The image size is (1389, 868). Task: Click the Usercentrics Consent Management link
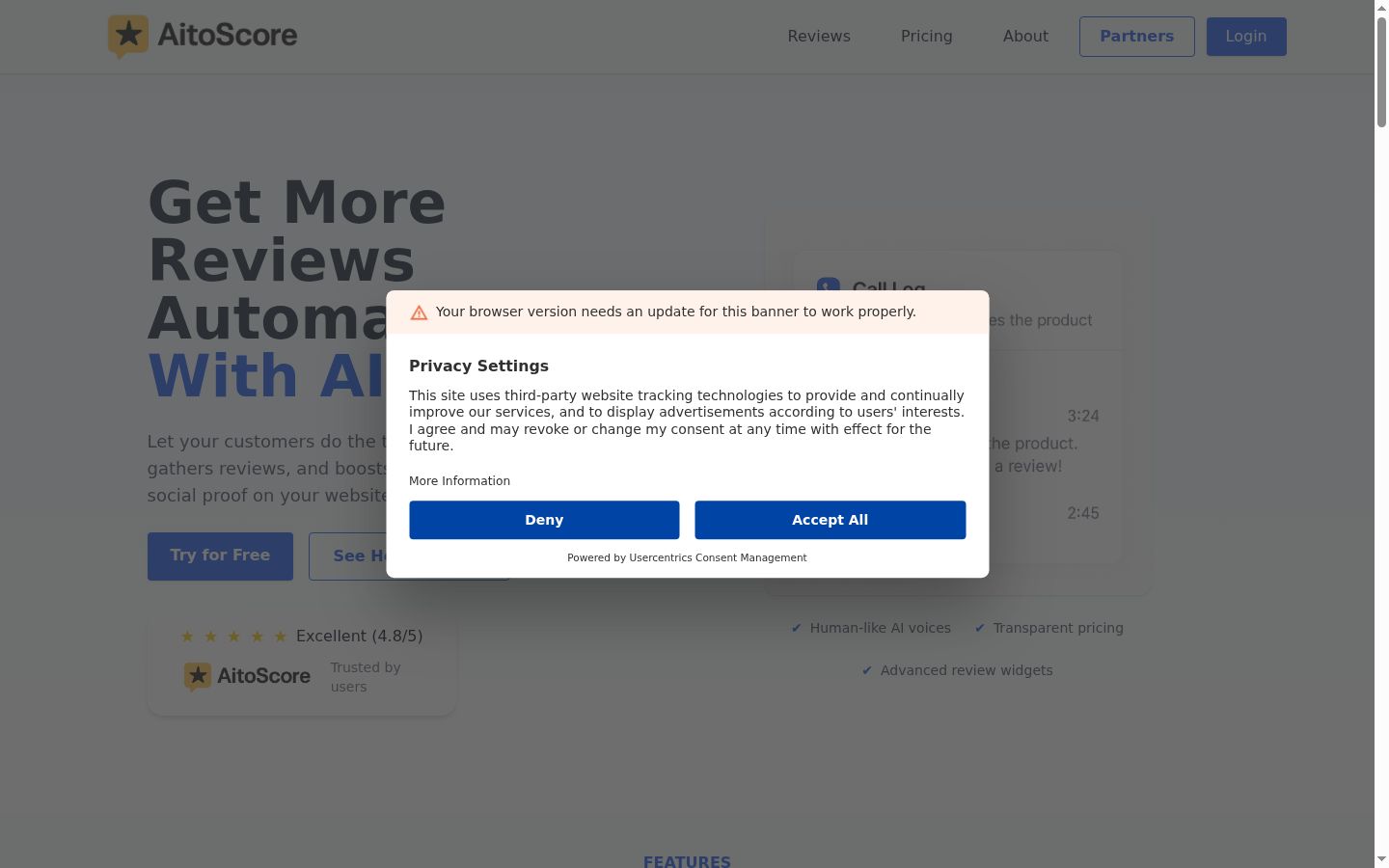[718, 557]
